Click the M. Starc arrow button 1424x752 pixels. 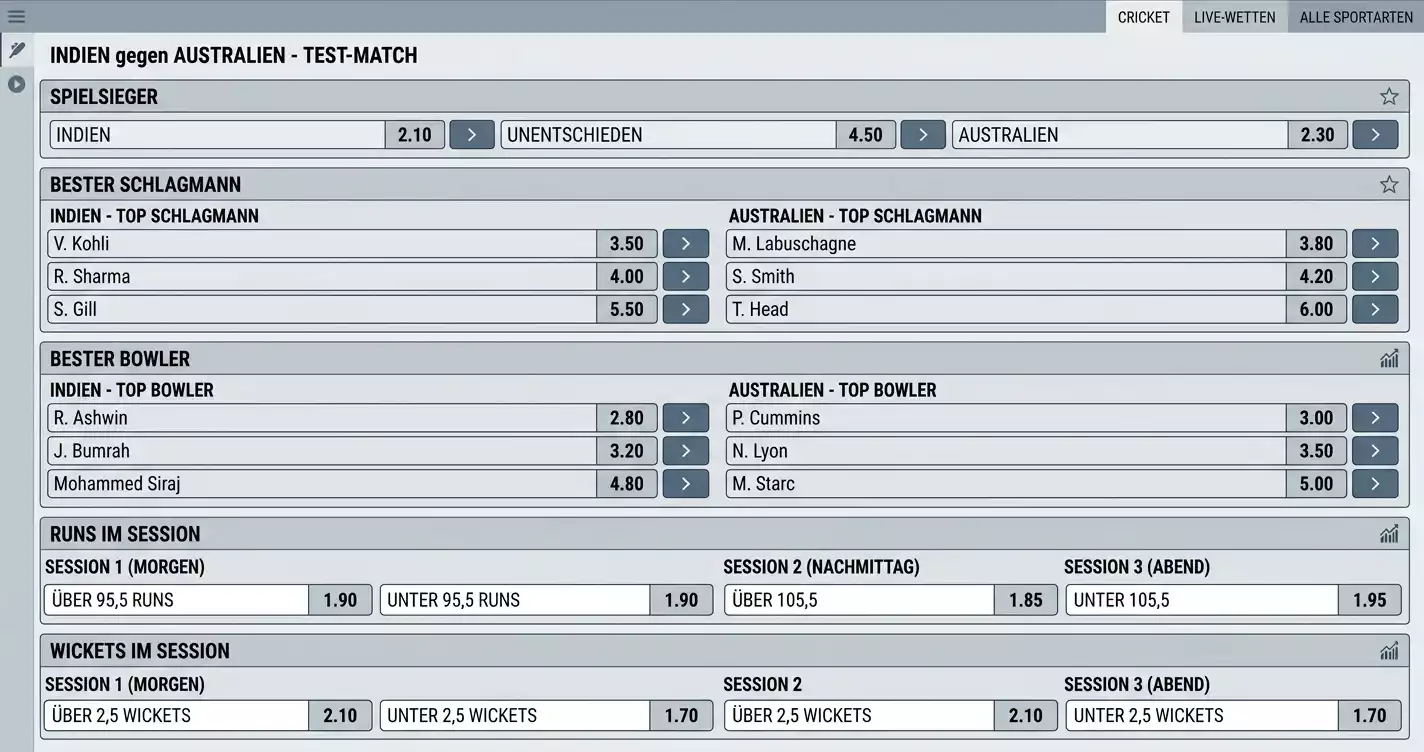(x=1375, y=484)
